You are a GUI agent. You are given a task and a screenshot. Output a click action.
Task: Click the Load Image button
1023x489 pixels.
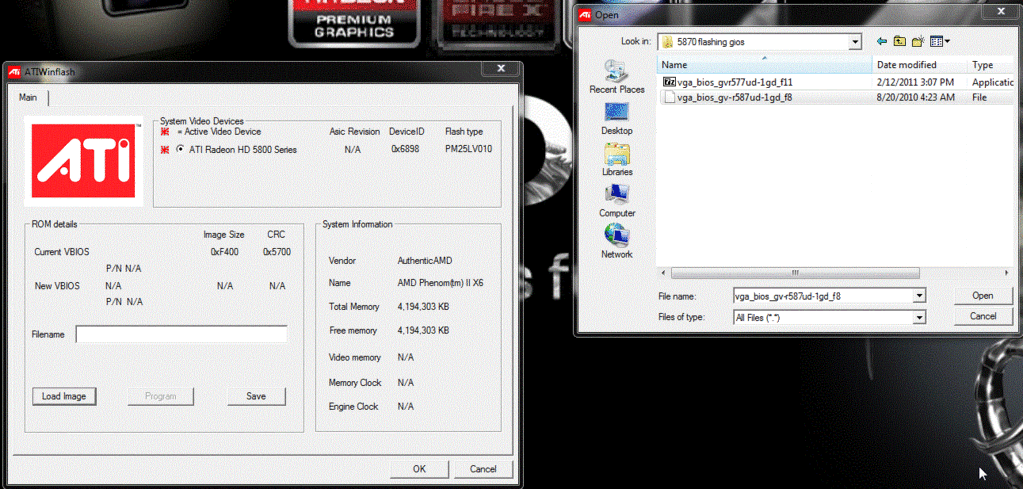point(64,396)
